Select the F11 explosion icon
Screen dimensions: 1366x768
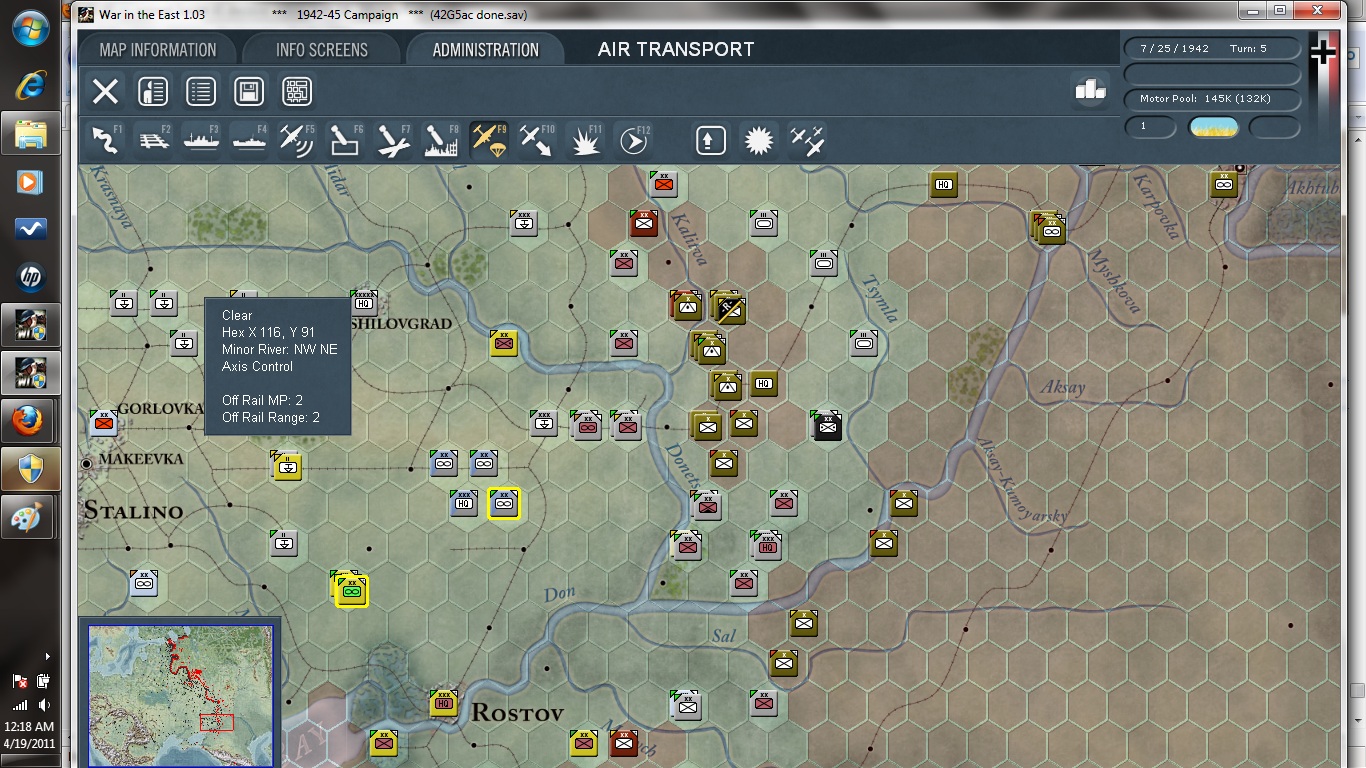(585, 140)
